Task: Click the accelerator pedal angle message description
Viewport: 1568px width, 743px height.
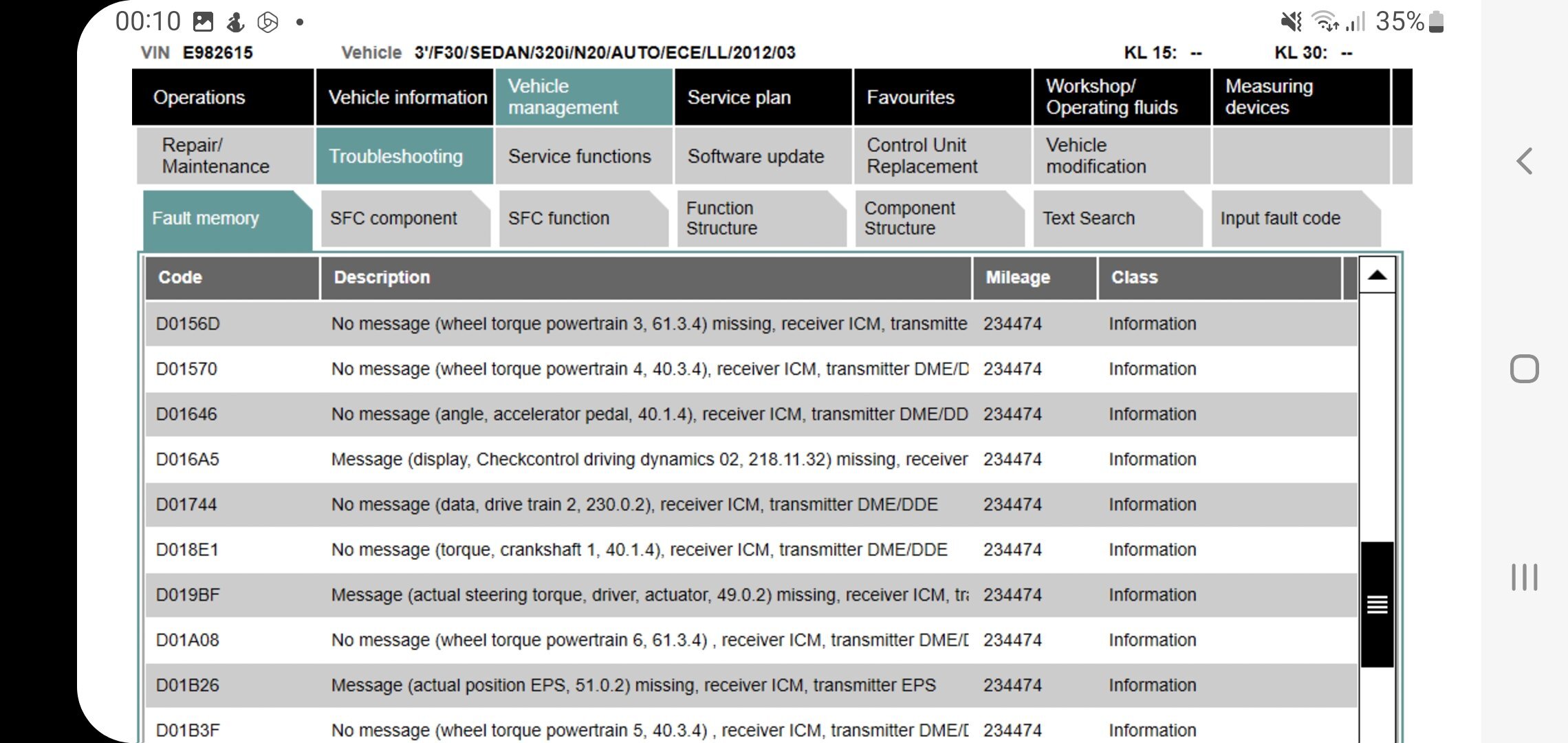Action: (x=649, y=414)
